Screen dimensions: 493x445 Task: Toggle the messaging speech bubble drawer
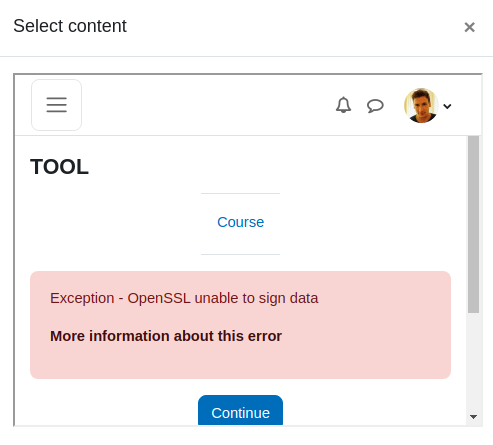click(375, 106)
